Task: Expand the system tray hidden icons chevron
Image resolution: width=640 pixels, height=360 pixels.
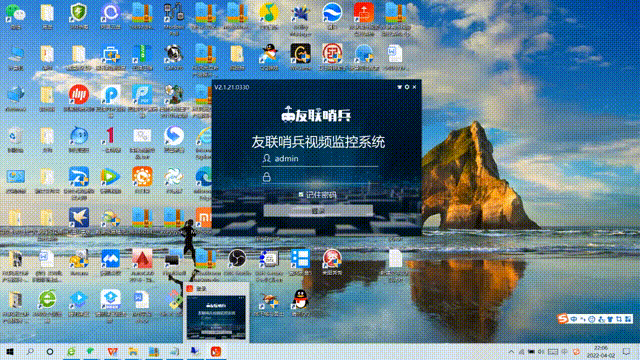Action: tap(511, 352)
